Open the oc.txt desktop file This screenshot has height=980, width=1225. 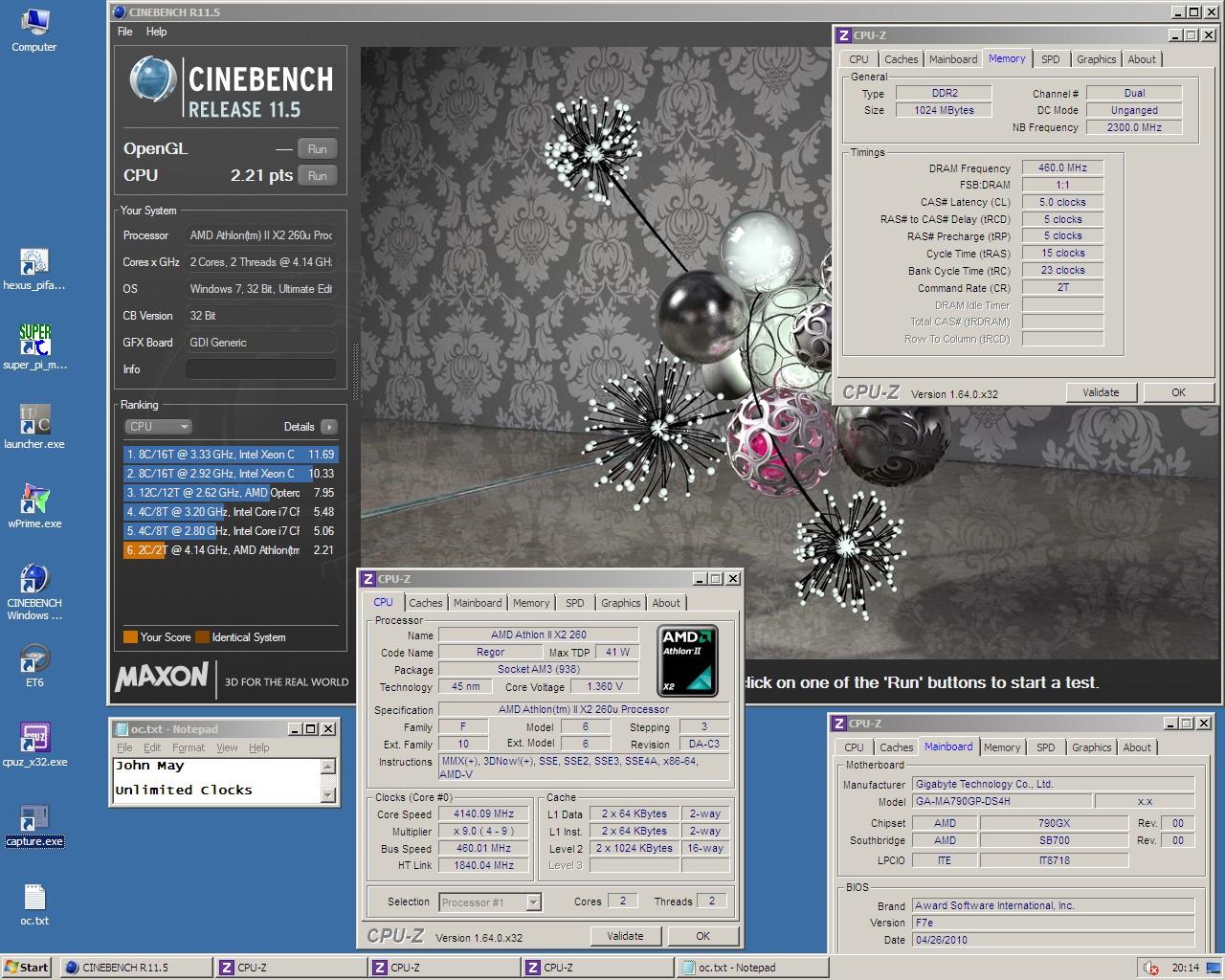[34, 904]
